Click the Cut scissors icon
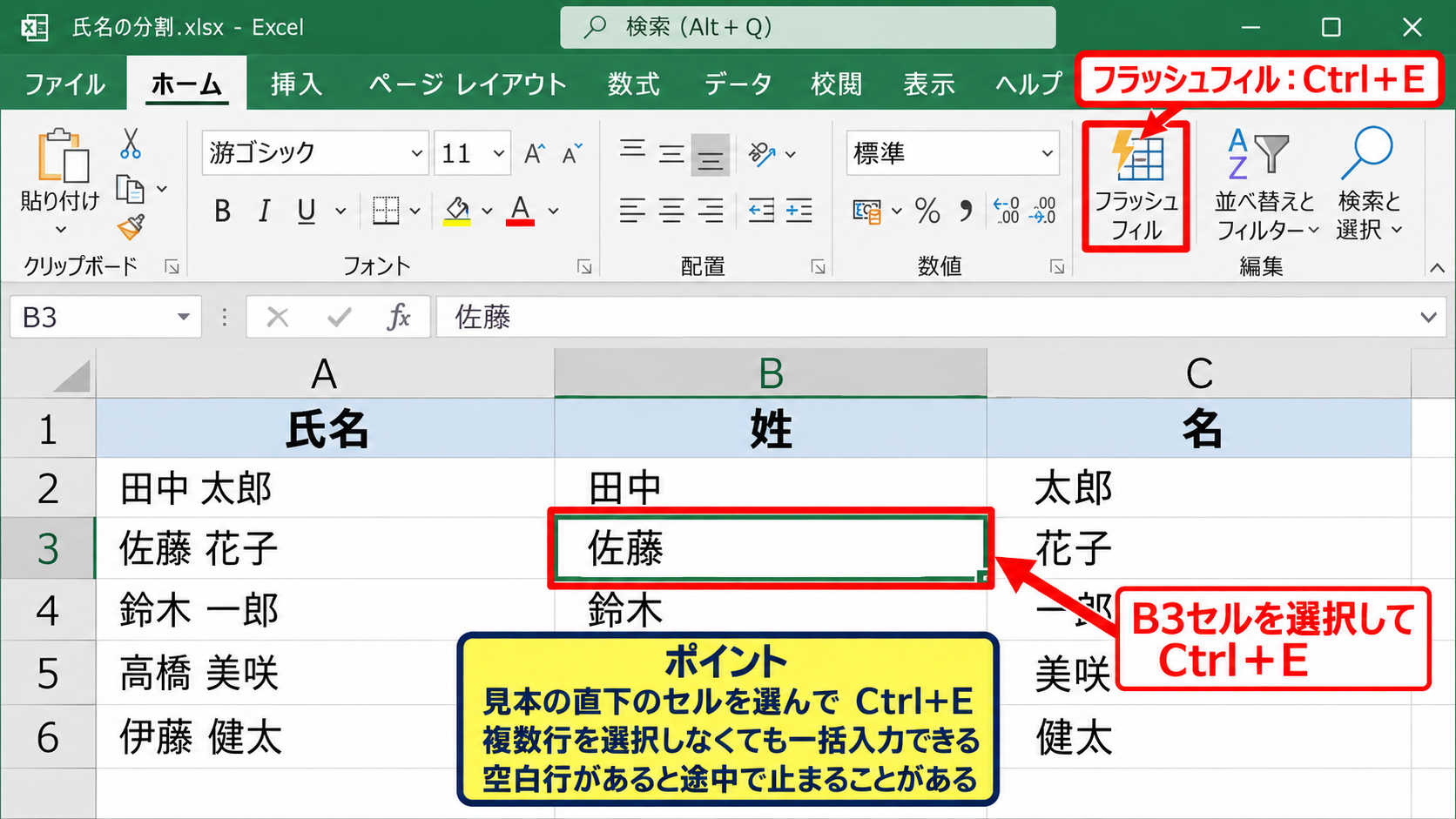This screenshot has width=1456, height=819. (x=131, y=144)
